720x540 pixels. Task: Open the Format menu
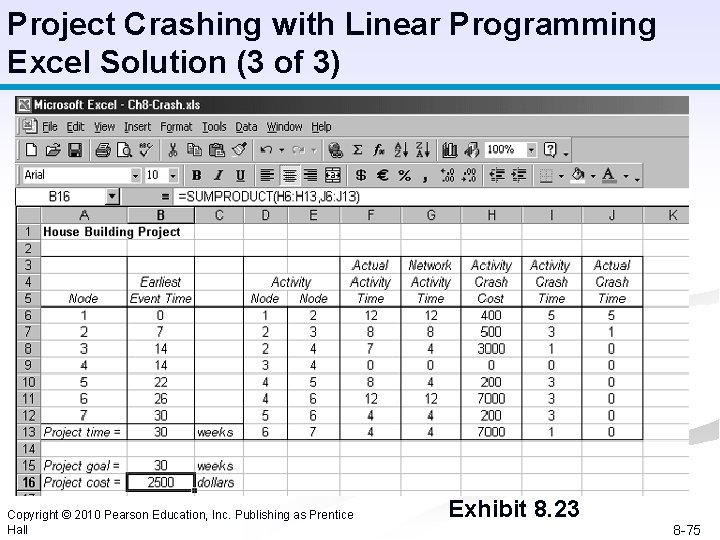click(x=176, y=127)
